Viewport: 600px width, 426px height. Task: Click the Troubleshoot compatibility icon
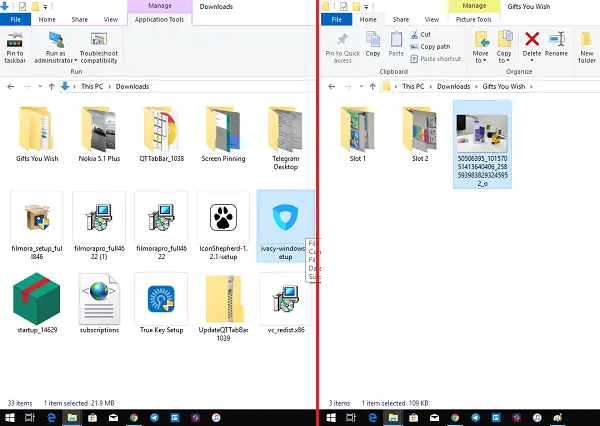point(99,40)
